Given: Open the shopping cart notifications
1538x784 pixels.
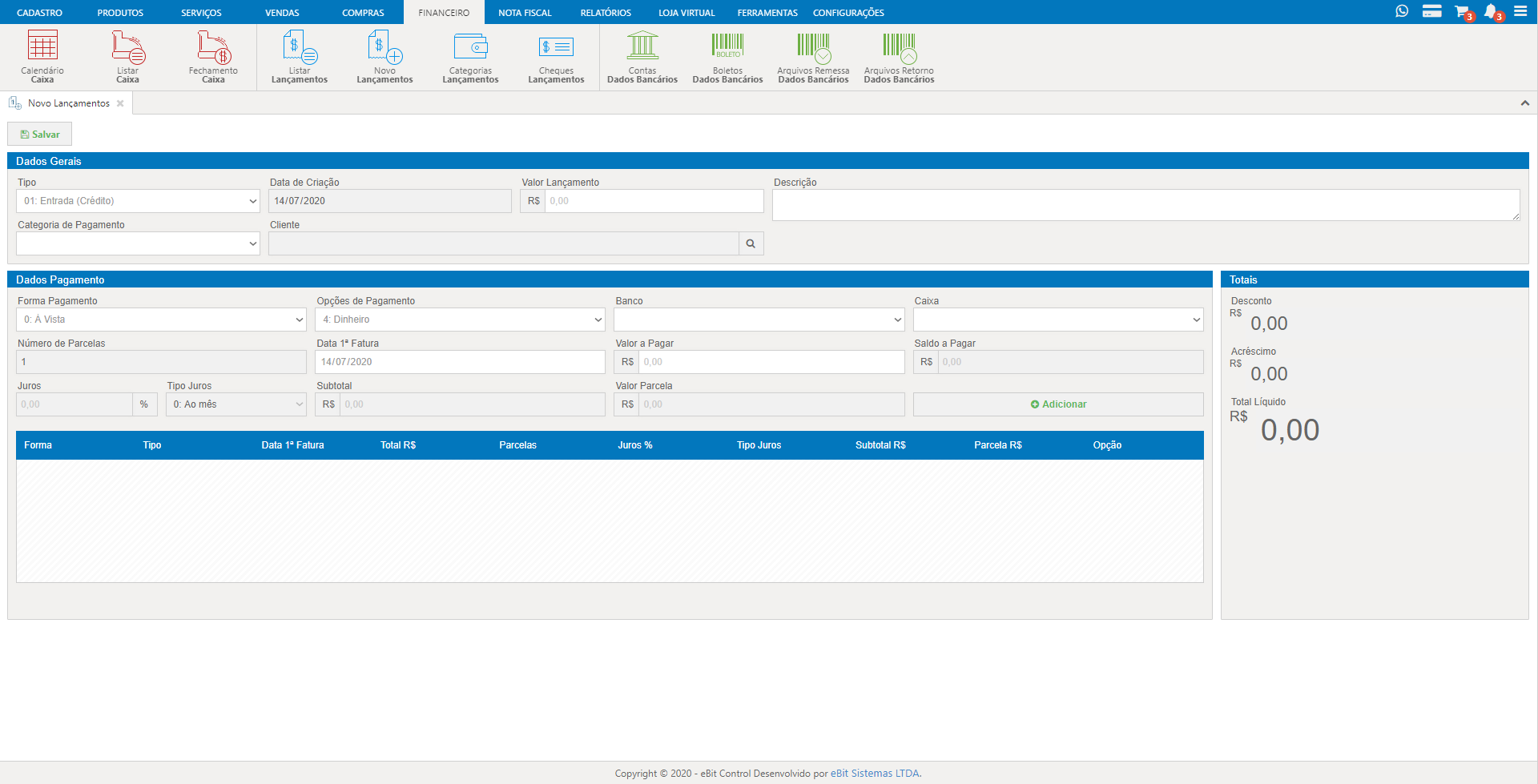Looking at the screenshot, I should [1463, 12].
